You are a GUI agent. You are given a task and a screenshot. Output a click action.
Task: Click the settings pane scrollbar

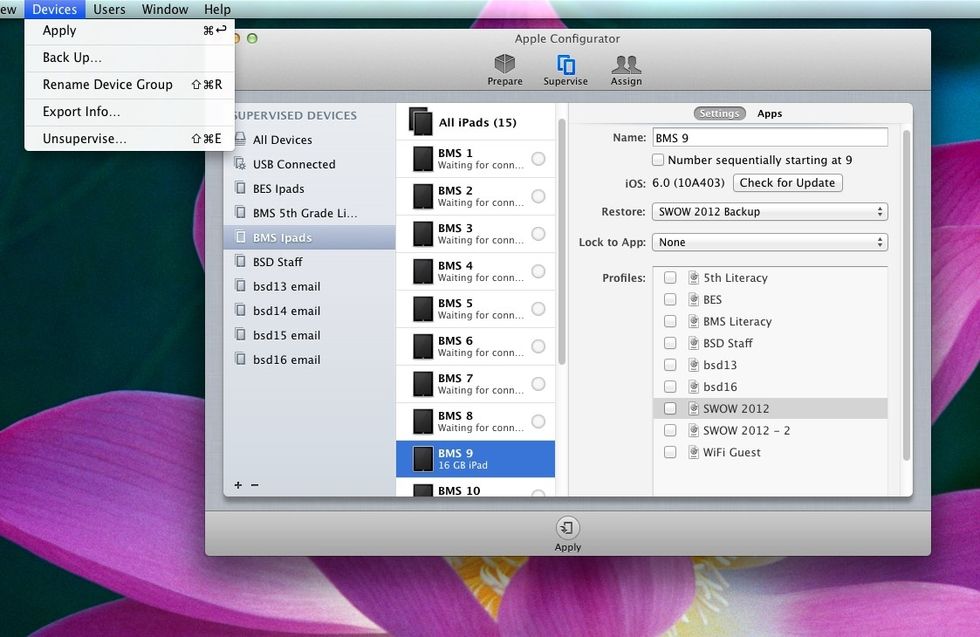pyautogui.click(x=906, y=295)
